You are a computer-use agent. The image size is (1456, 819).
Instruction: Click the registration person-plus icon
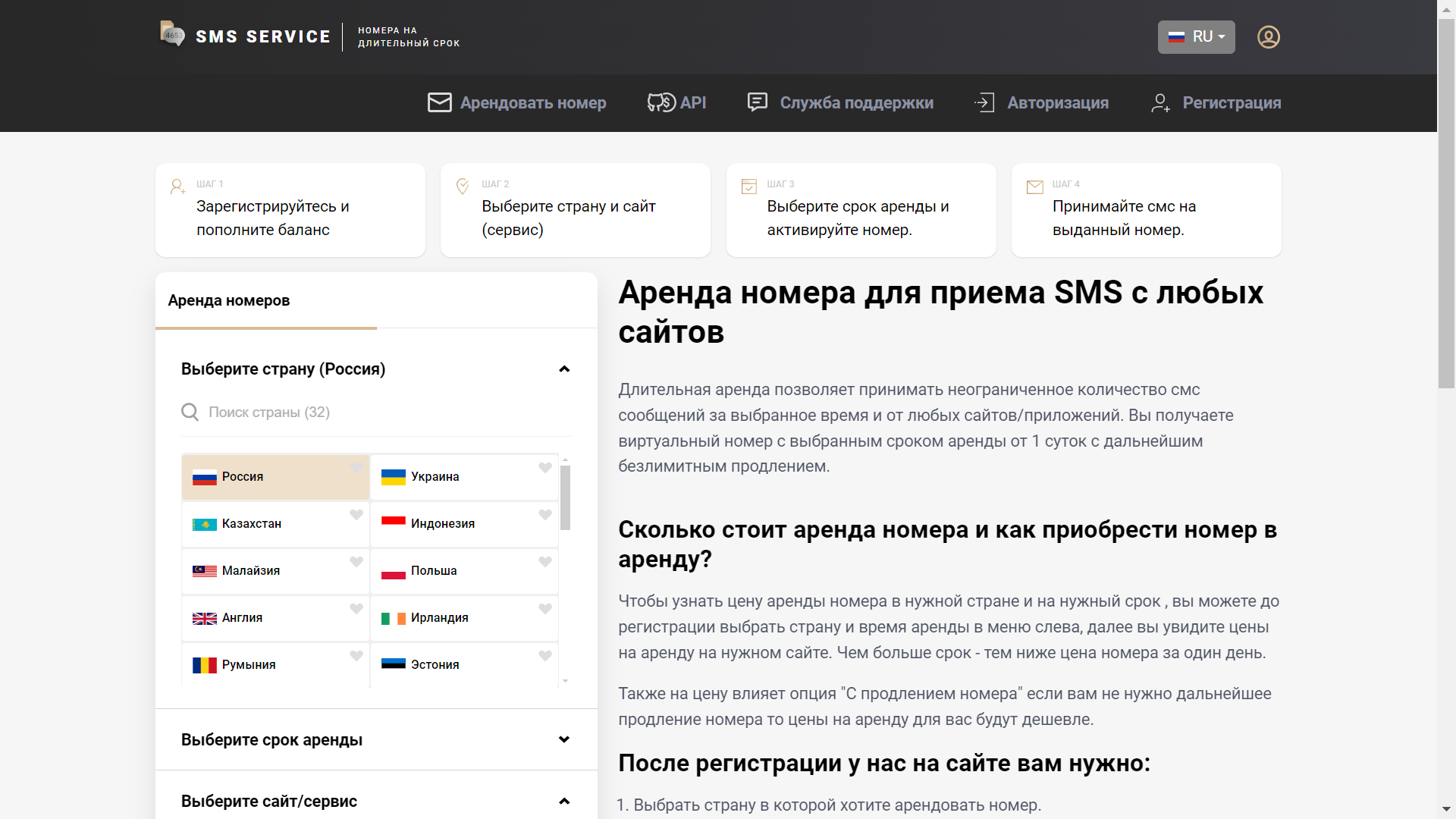pos(1160,103)
